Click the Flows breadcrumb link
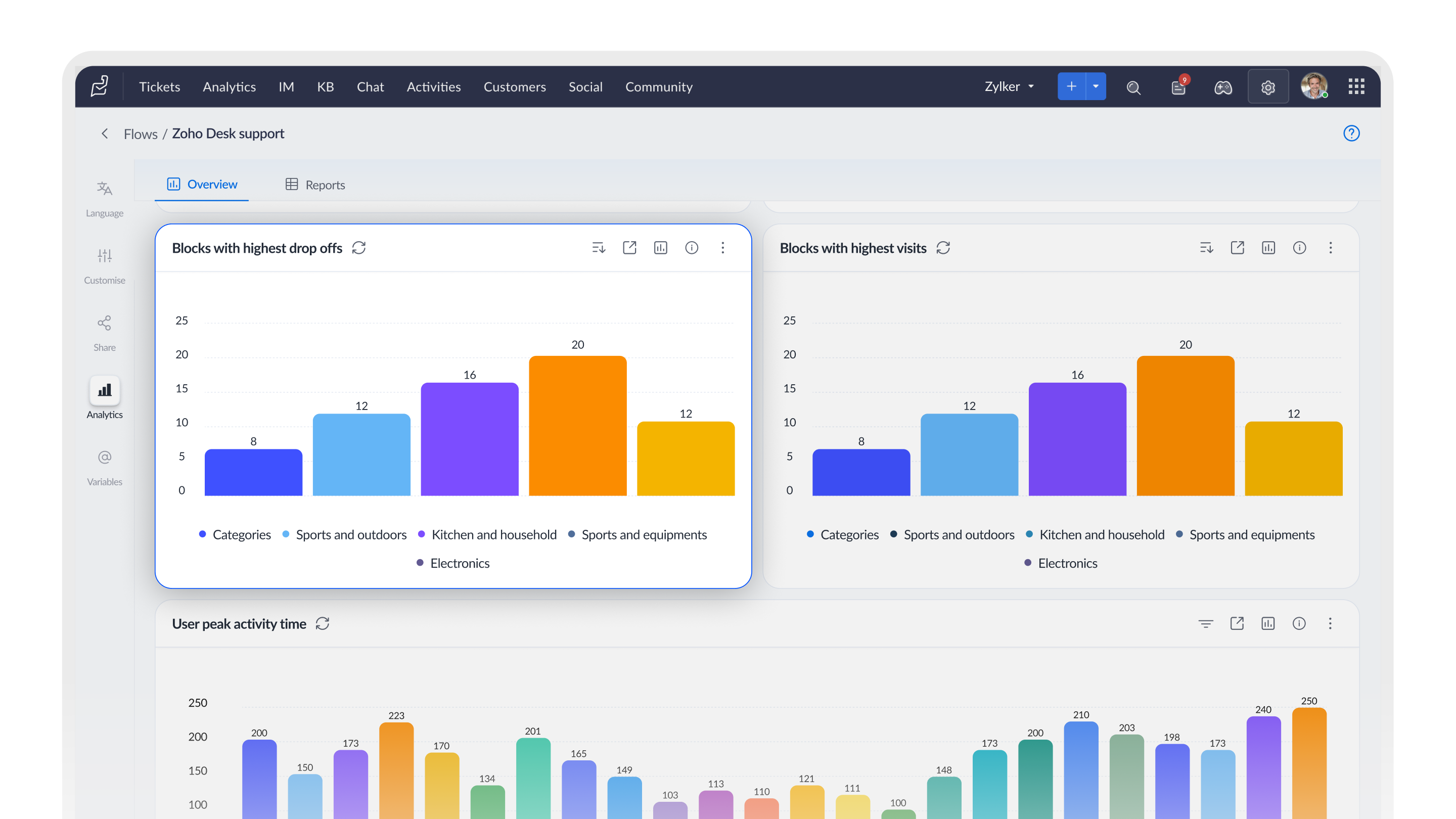The width and height of the screenshot is (1456, 819). coord(141,134)
